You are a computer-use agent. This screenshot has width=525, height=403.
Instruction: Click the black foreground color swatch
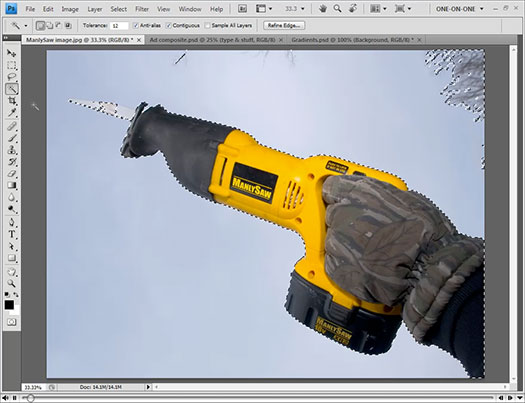pos(9,305)
